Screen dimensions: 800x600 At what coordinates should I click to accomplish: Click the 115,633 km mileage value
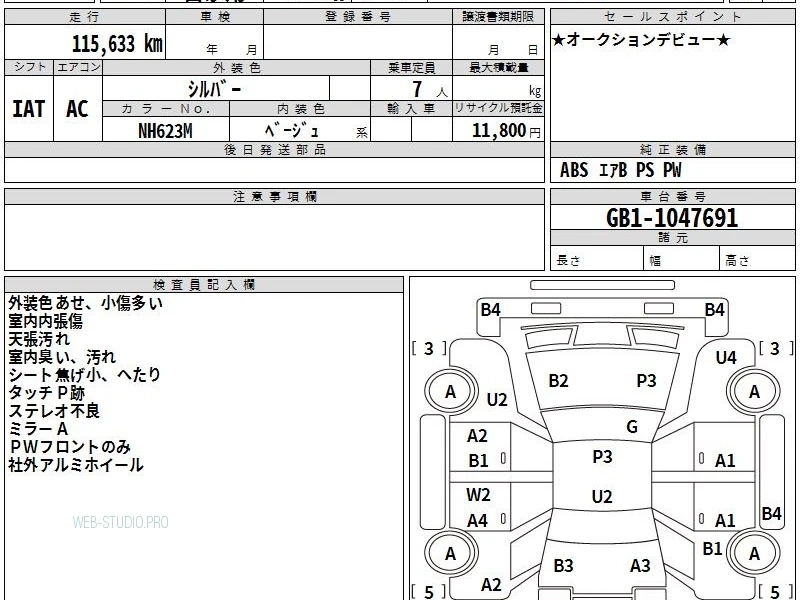[x=117, y=44]
